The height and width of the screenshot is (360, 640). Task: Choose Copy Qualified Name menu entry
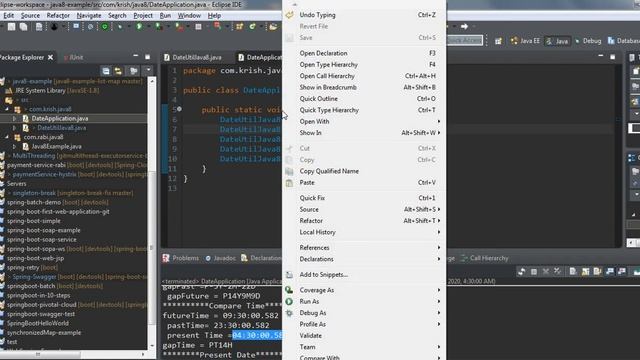(x=364, y=171)
